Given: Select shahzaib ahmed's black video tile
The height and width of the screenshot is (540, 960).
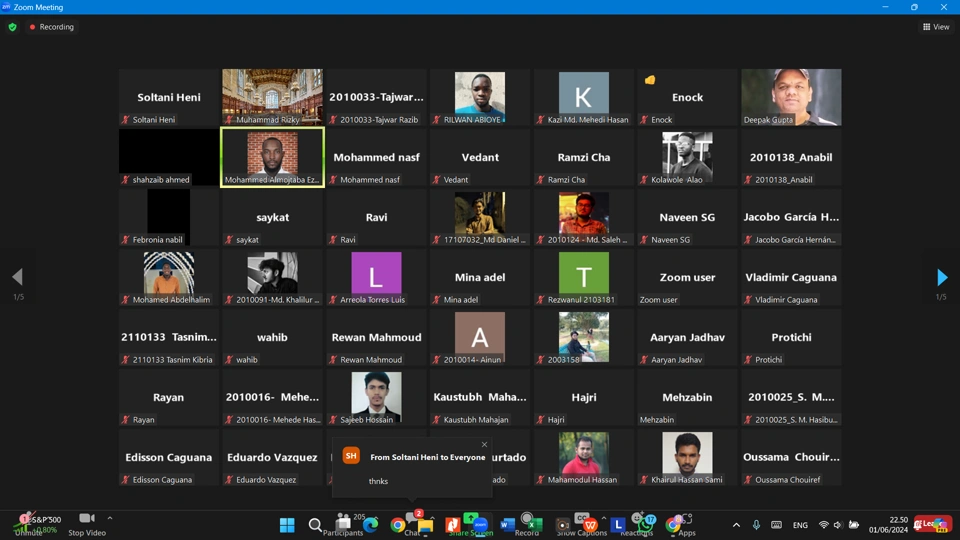Looking at the screenshot, I should pyautogui.click(x=168, y=157).
